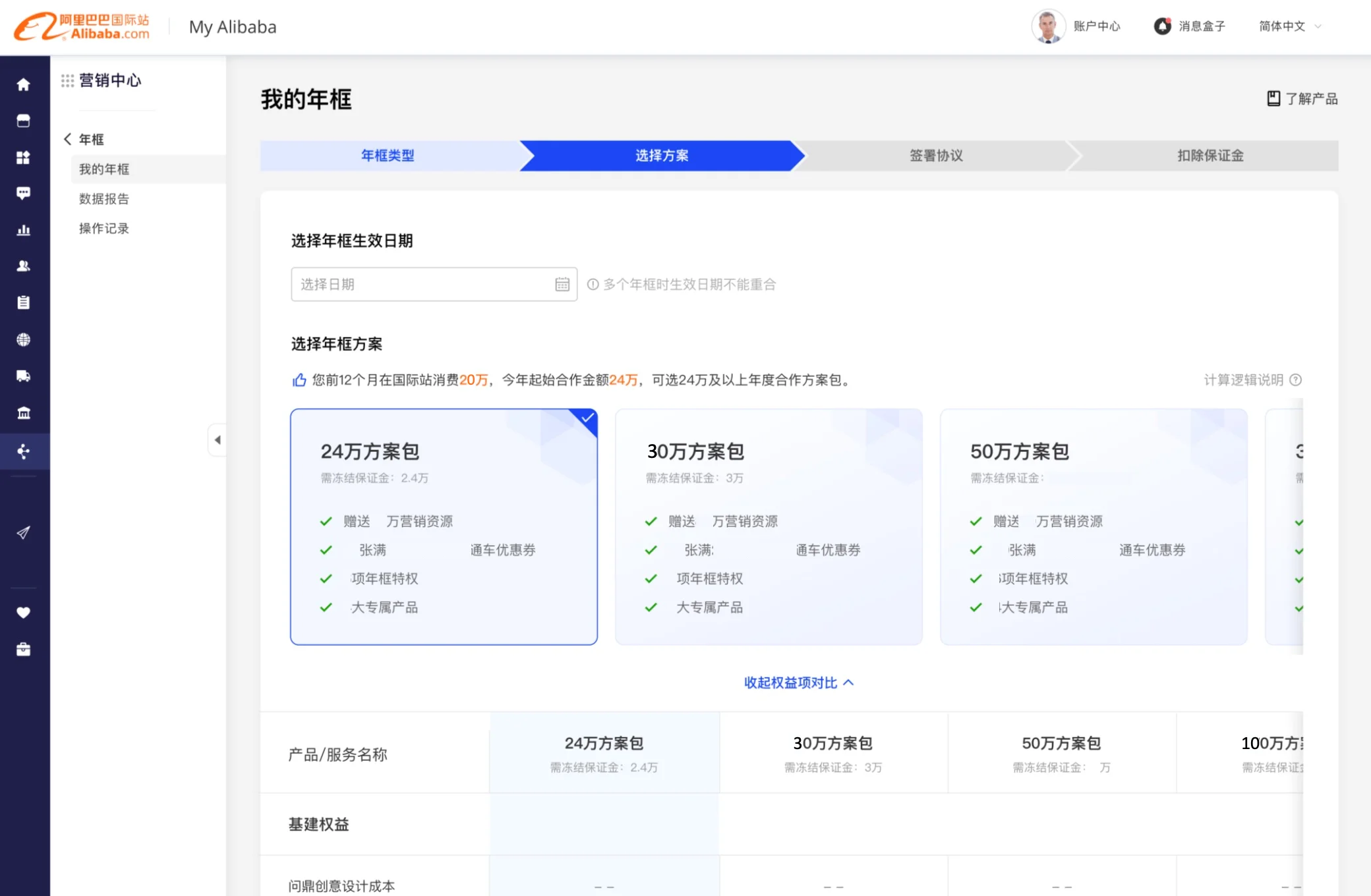Click the 了解产品 link
This screenshot has height=896, width=1371.
(1302, 99)
